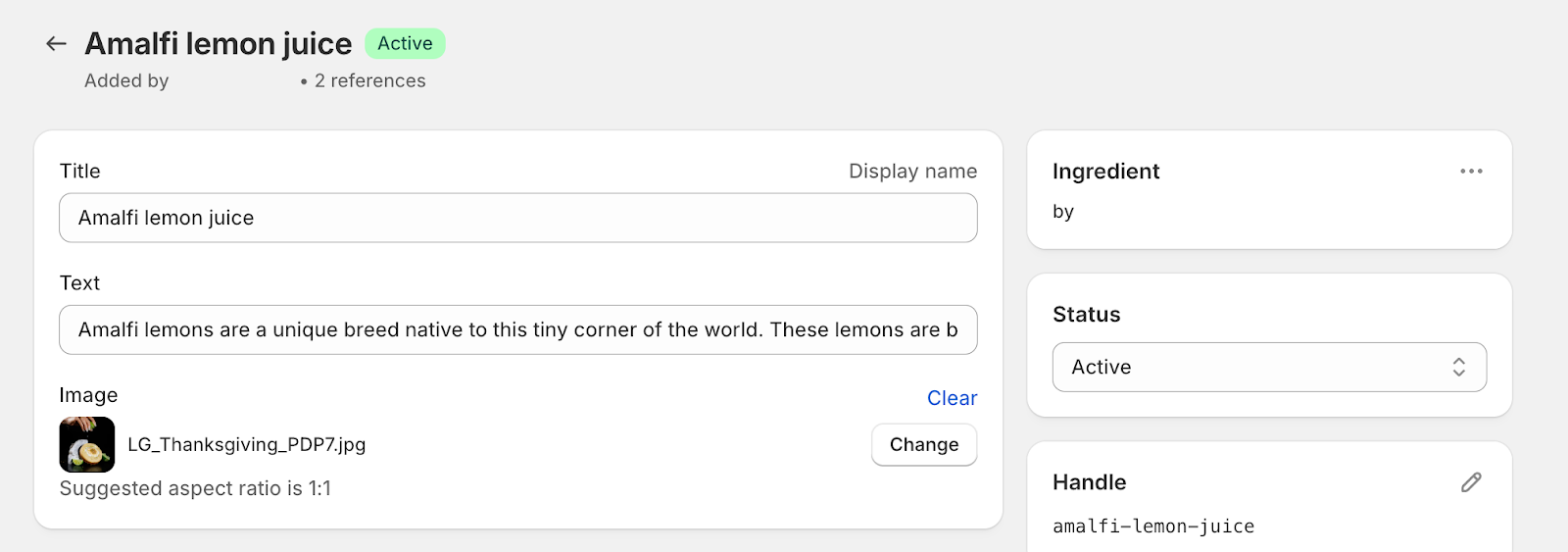Click the Added by text

click(x=126, y=80)
